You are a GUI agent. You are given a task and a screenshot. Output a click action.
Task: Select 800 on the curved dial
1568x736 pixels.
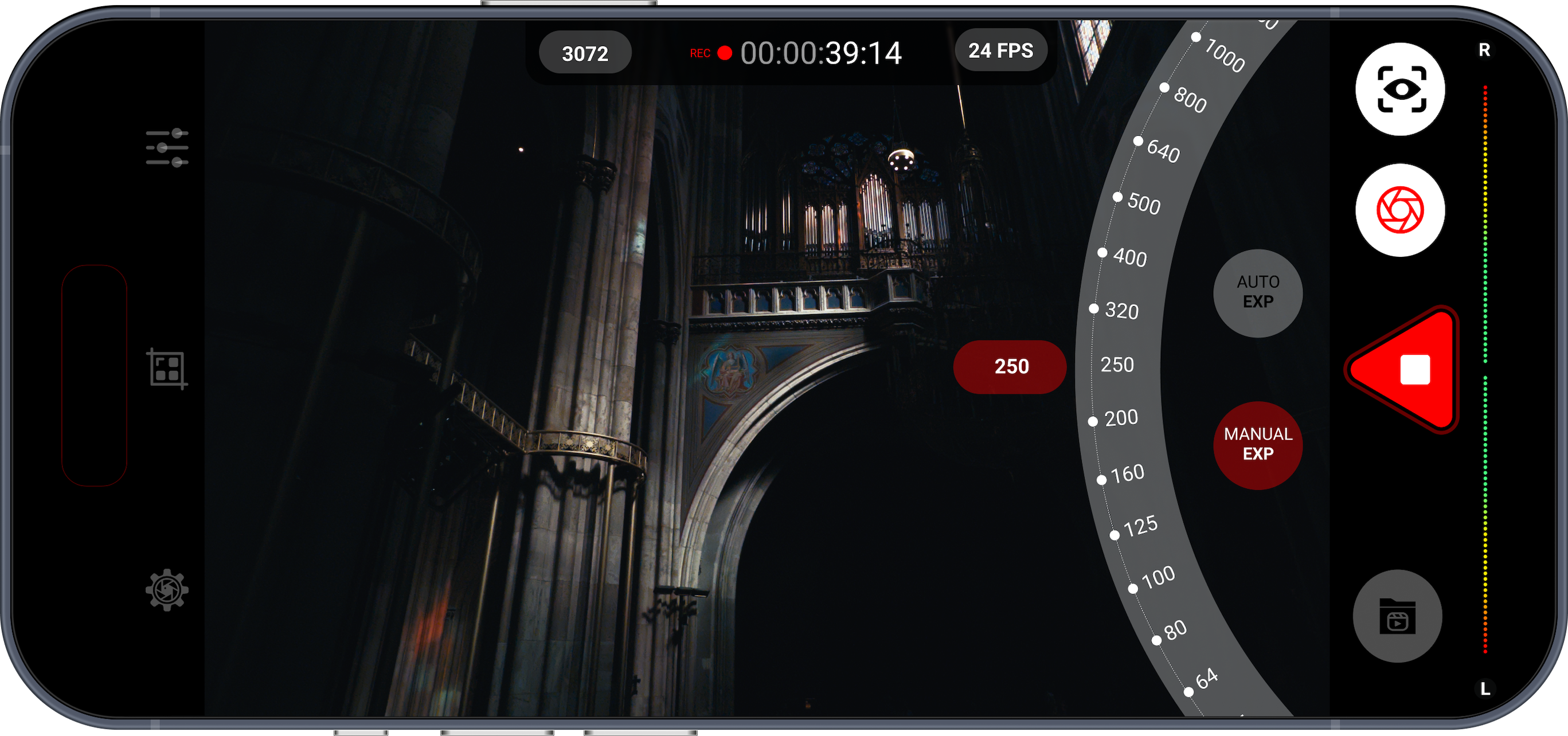(x=1189, y=99)
